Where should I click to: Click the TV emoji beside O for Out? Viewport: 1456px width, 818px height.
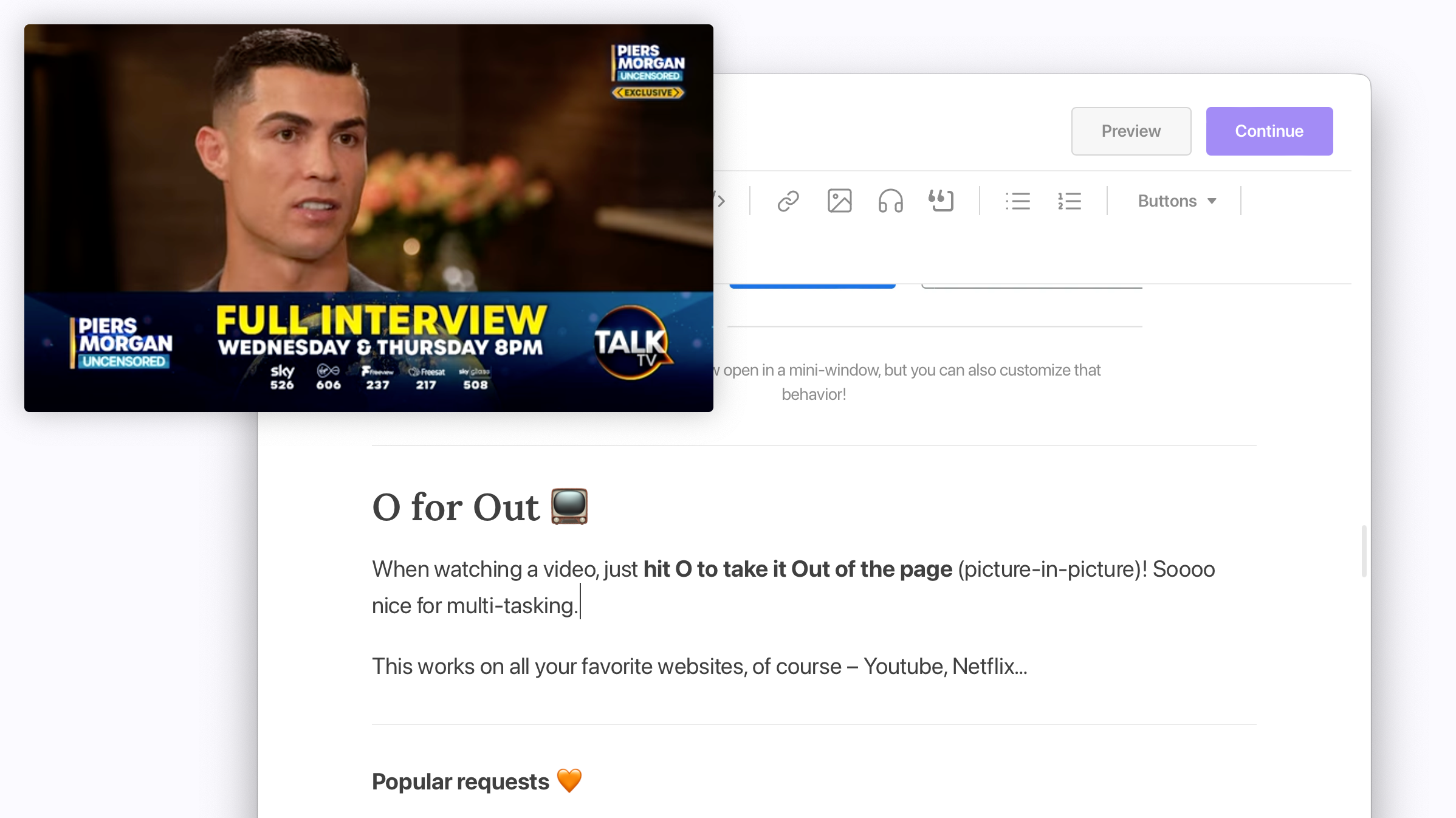pos(569,506)
